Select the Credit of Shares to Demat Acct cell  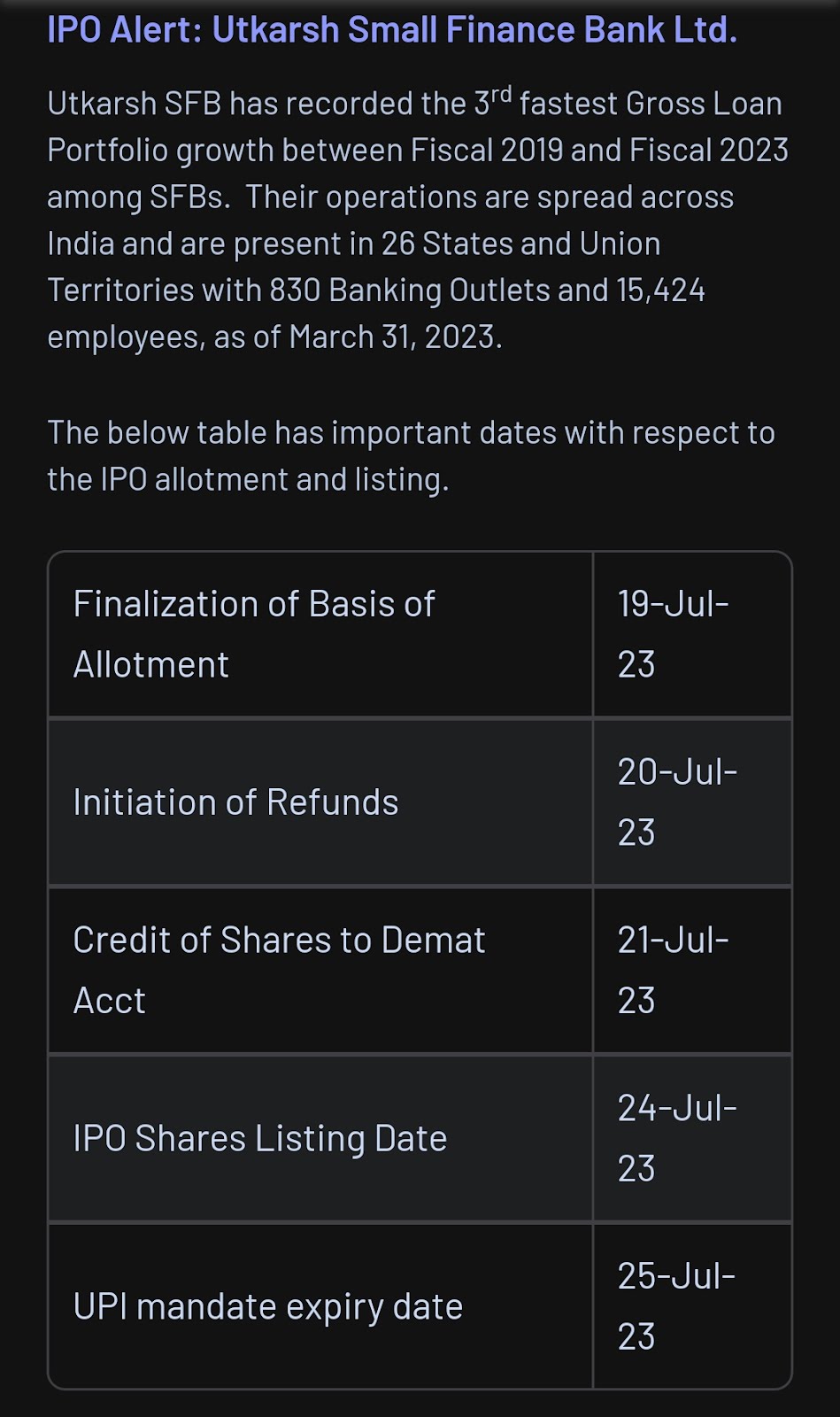pyautogui.click(x=320, y=971)
